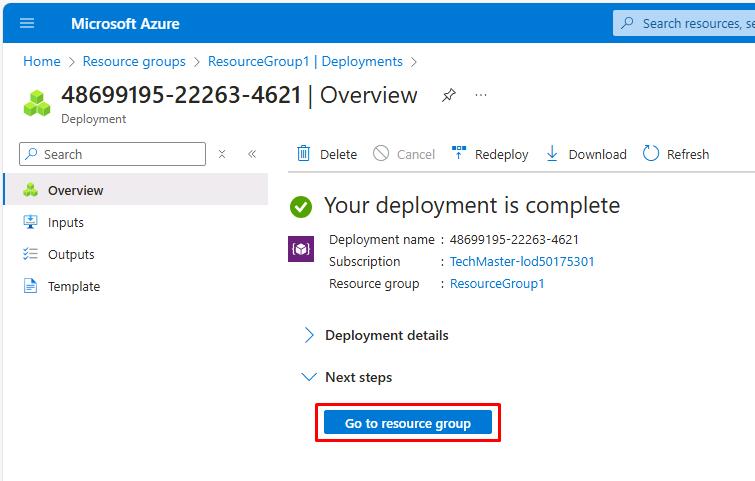Open ResourceGroup1 | Deployments breadcrumb

tap(305, 62)
